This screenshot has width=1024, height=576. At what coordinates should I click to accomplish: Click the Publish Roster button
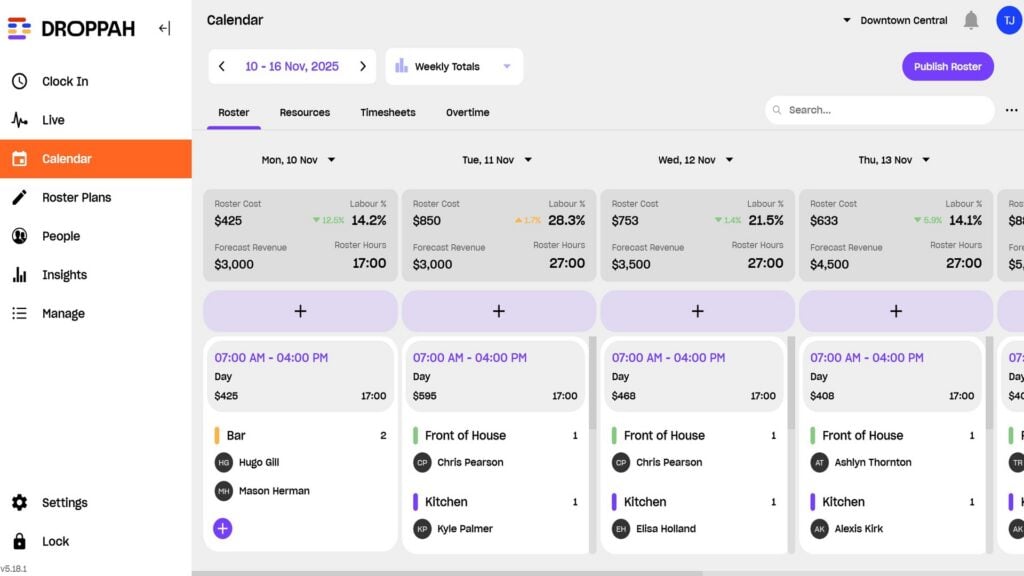click(946, 65)
